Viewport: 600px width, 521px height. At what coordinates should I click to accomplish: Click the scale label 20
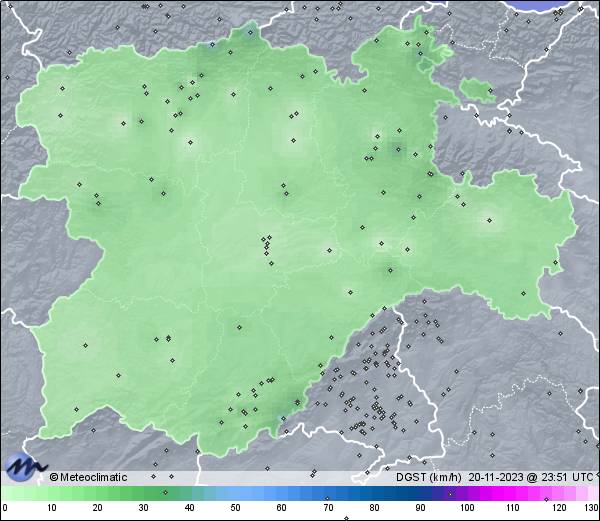click(x=98, y=508)
